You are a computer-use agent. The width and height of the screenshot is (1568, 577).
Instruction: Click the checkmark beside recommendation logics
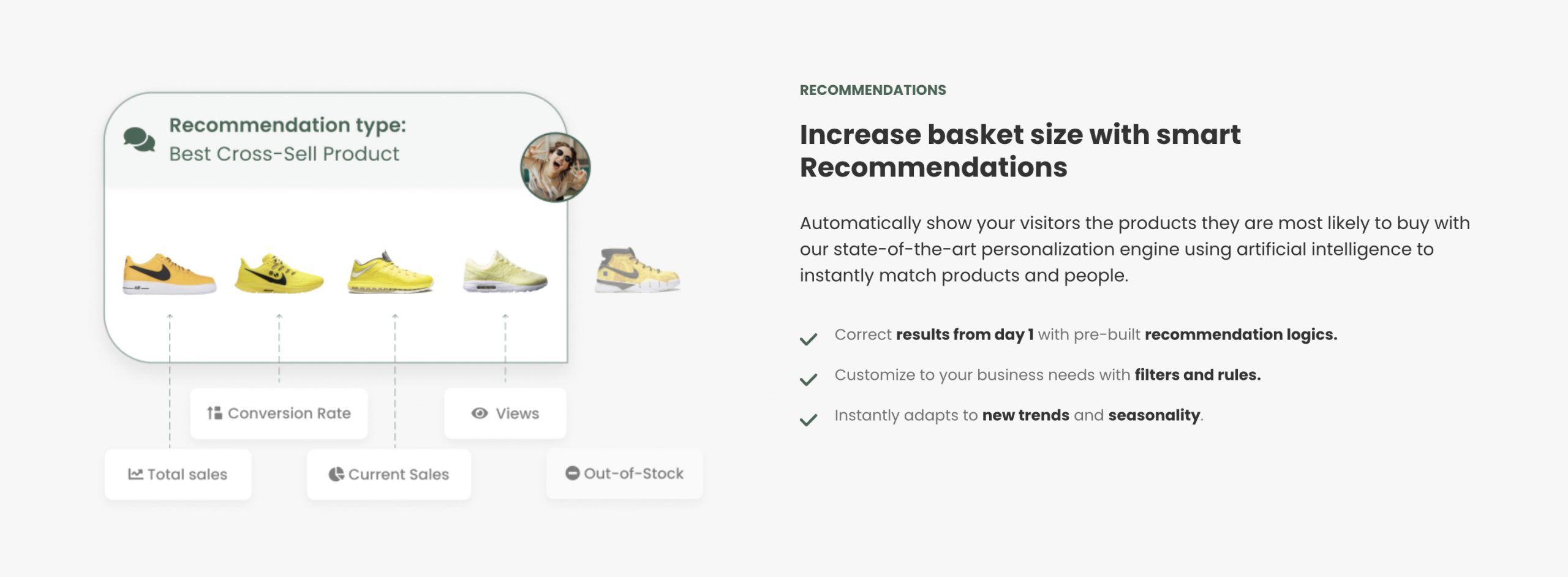(809, 339)
